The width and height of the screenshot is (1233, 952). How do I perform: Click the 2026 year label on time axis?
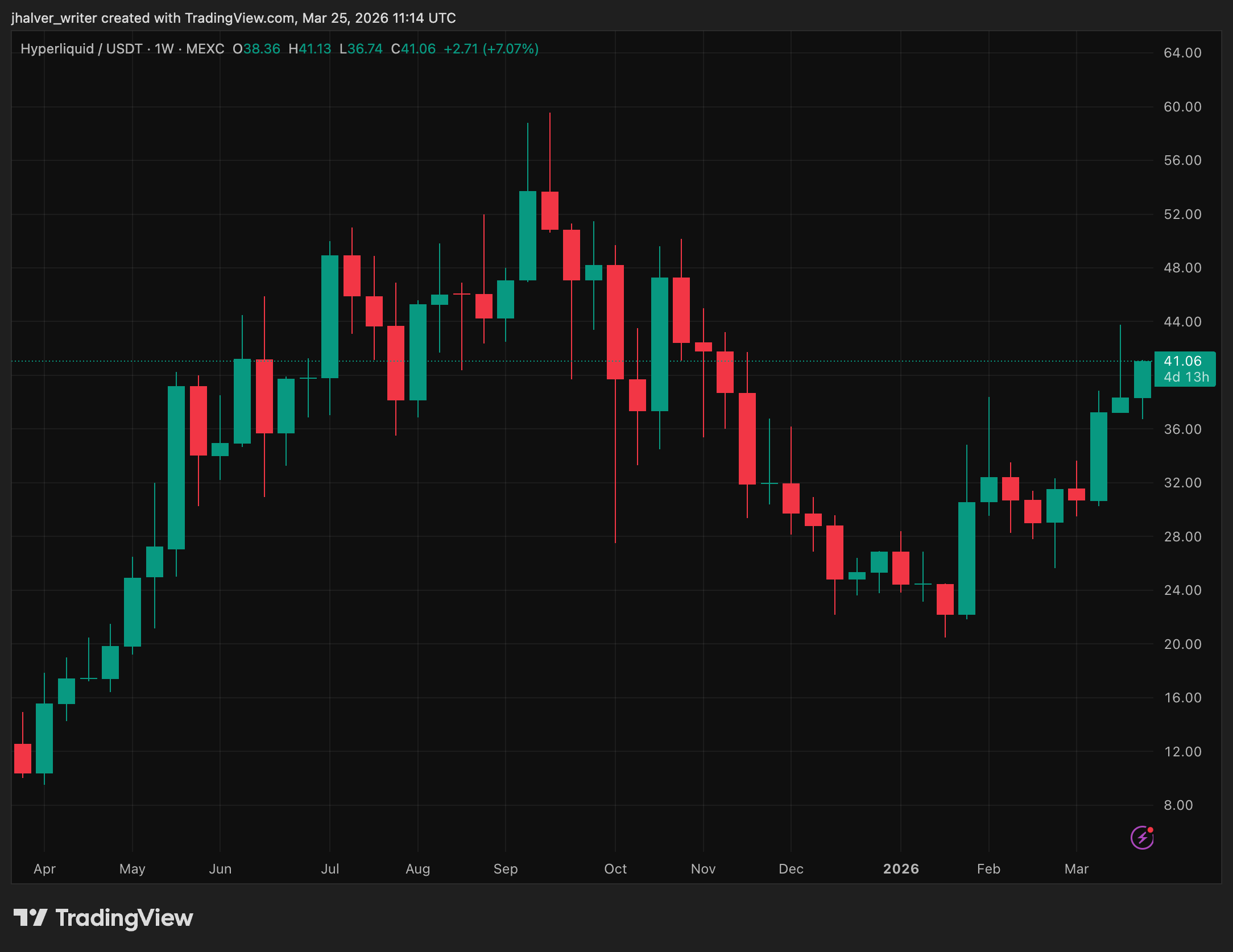pos(901,869)
